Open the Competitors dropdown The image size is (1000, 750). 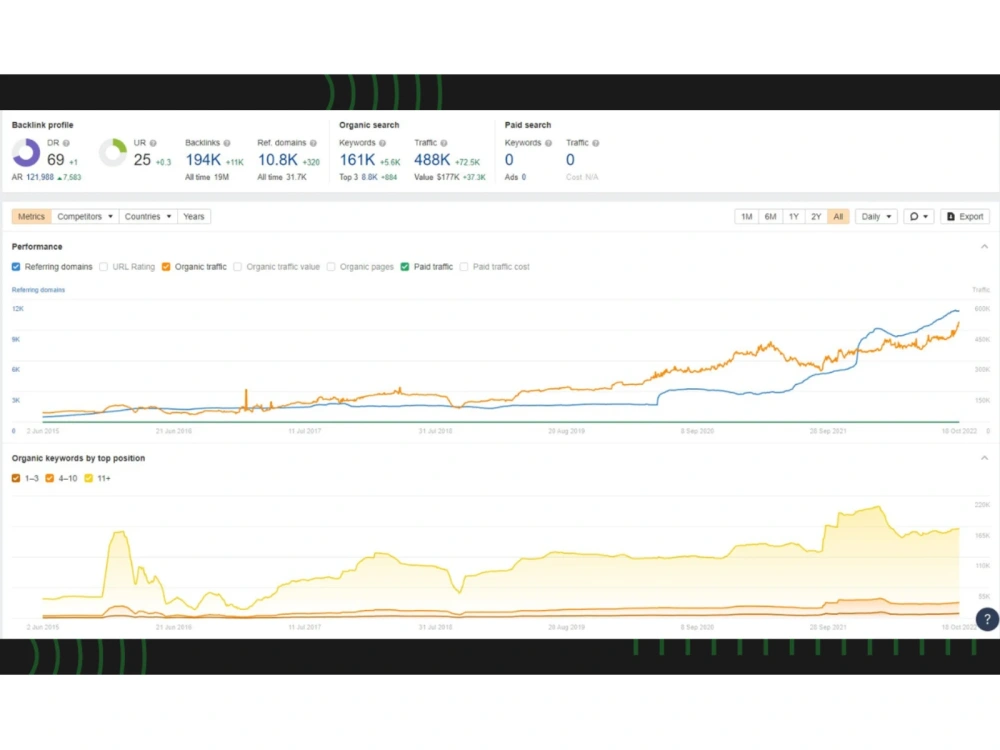click(x=85, y=217)
